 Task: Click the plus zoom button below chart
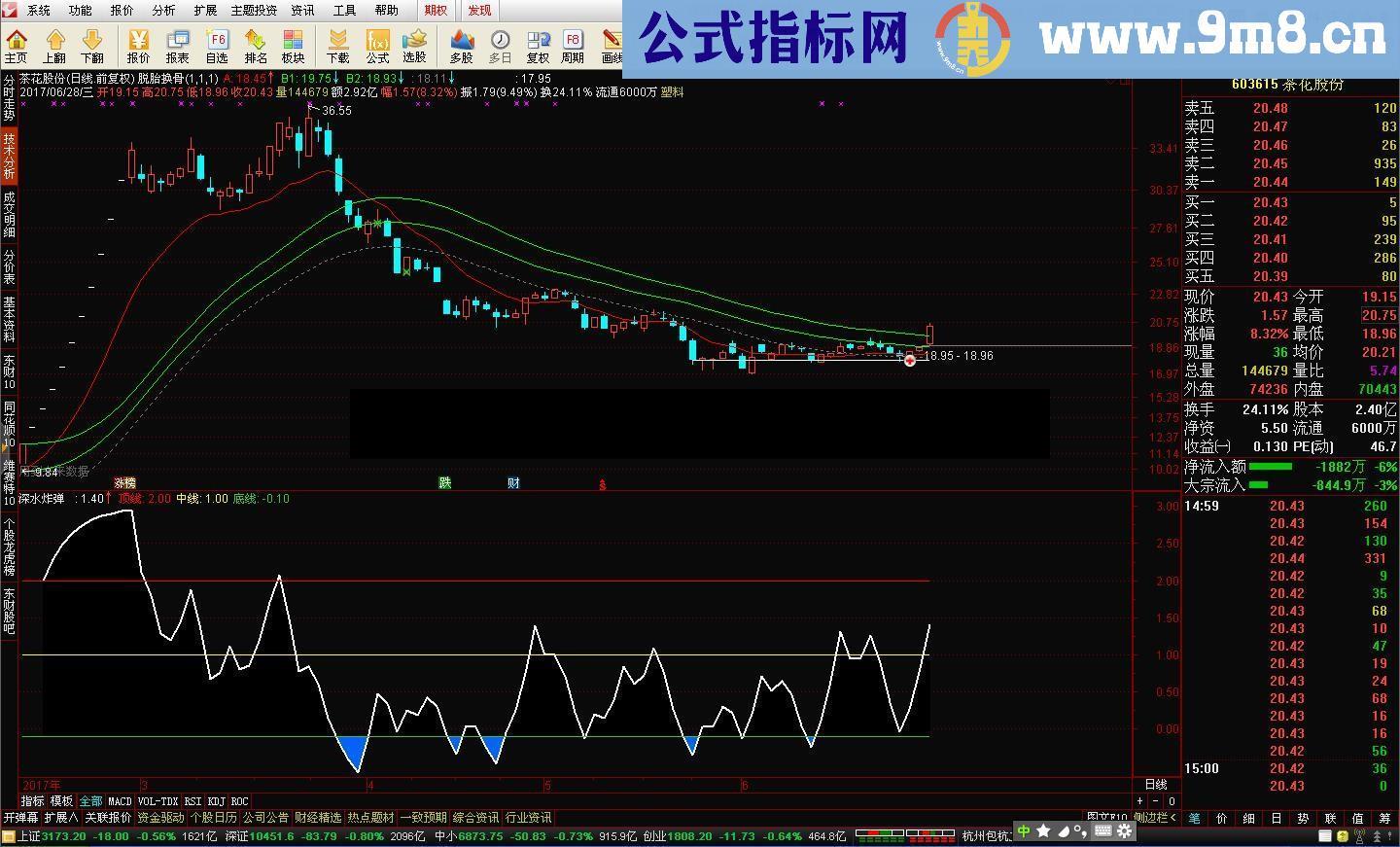click(1141, 801)
